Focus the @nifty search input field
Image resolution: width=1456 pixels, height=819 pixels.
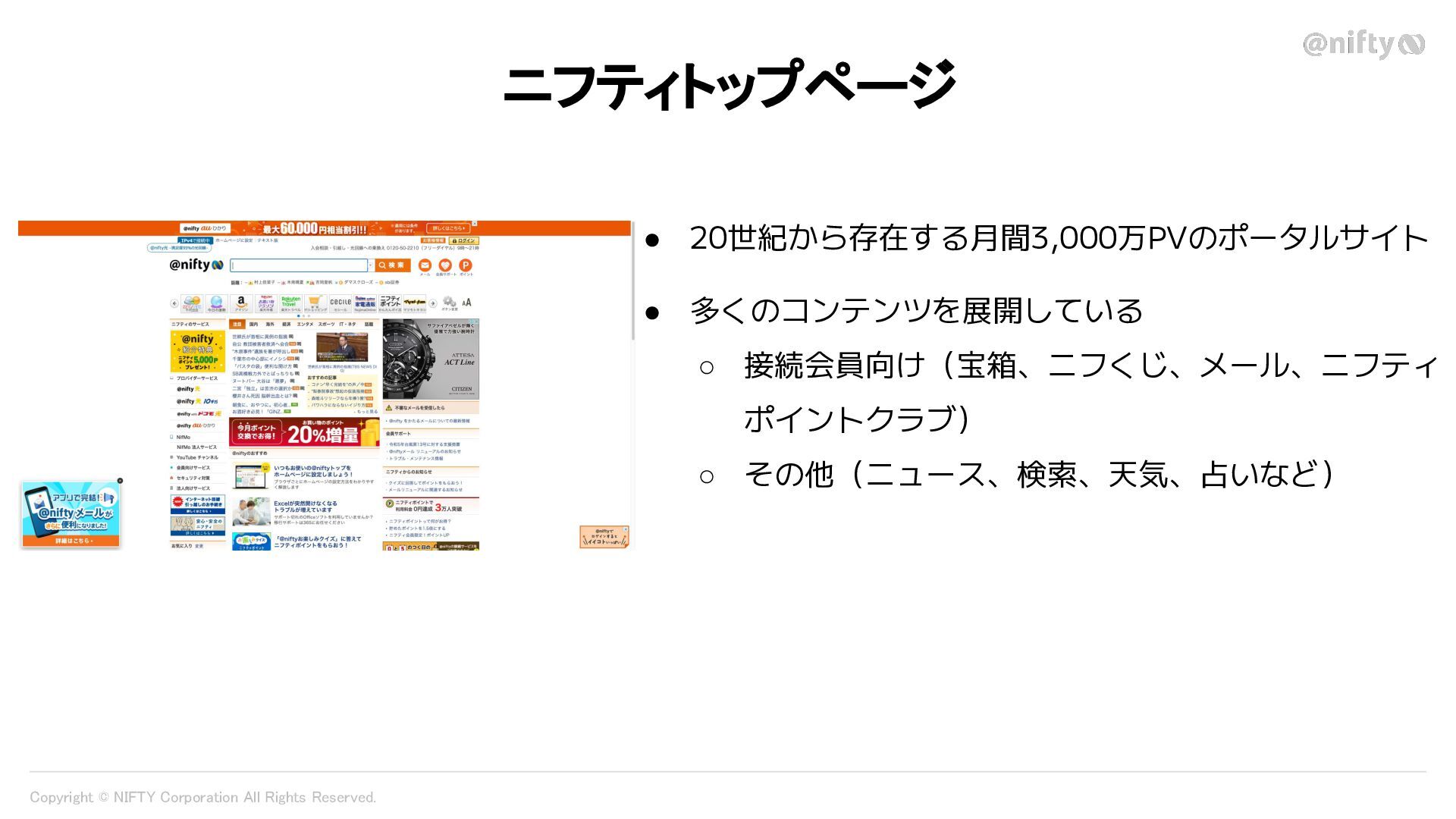[x=299, y=265]
